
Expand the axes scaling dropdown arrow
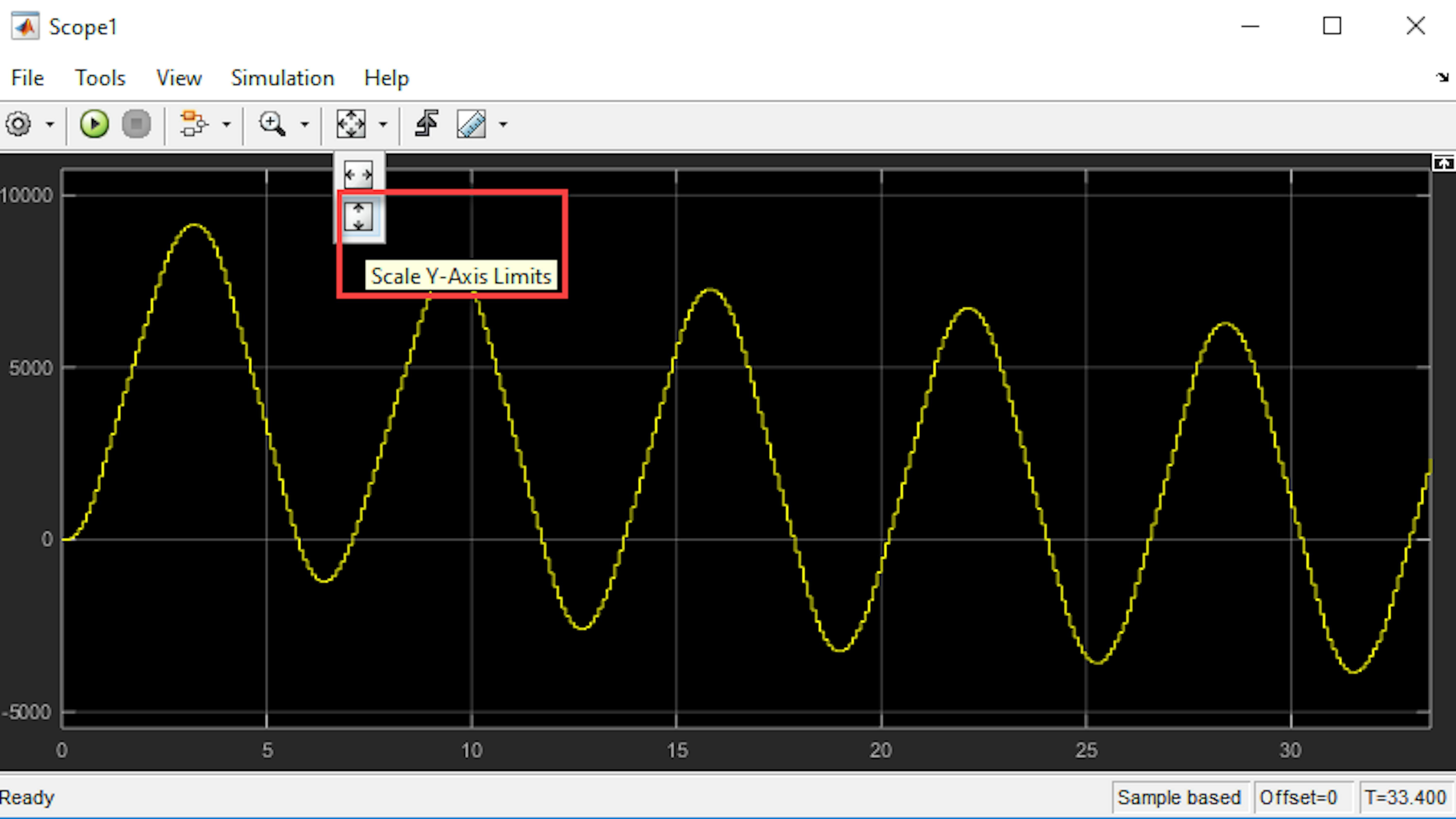[383, 124]
